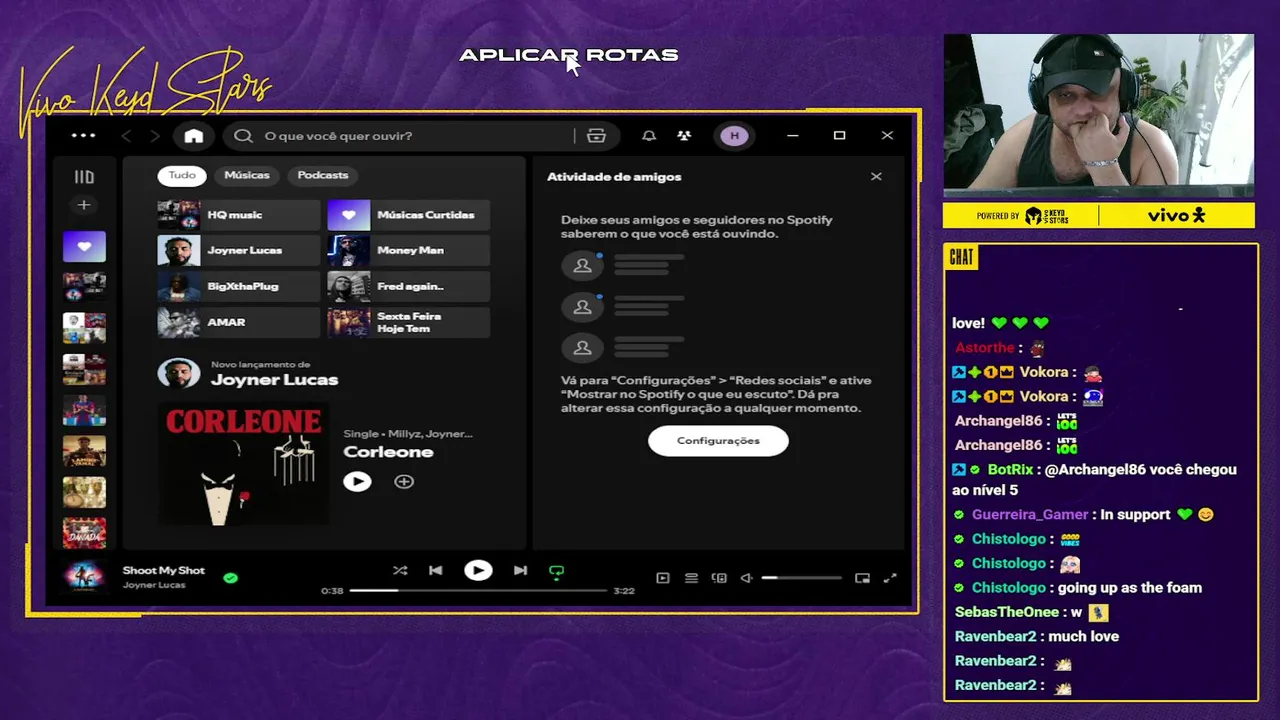Skip to the next track
Screen dimensions: 1280x720
[520, 571]
